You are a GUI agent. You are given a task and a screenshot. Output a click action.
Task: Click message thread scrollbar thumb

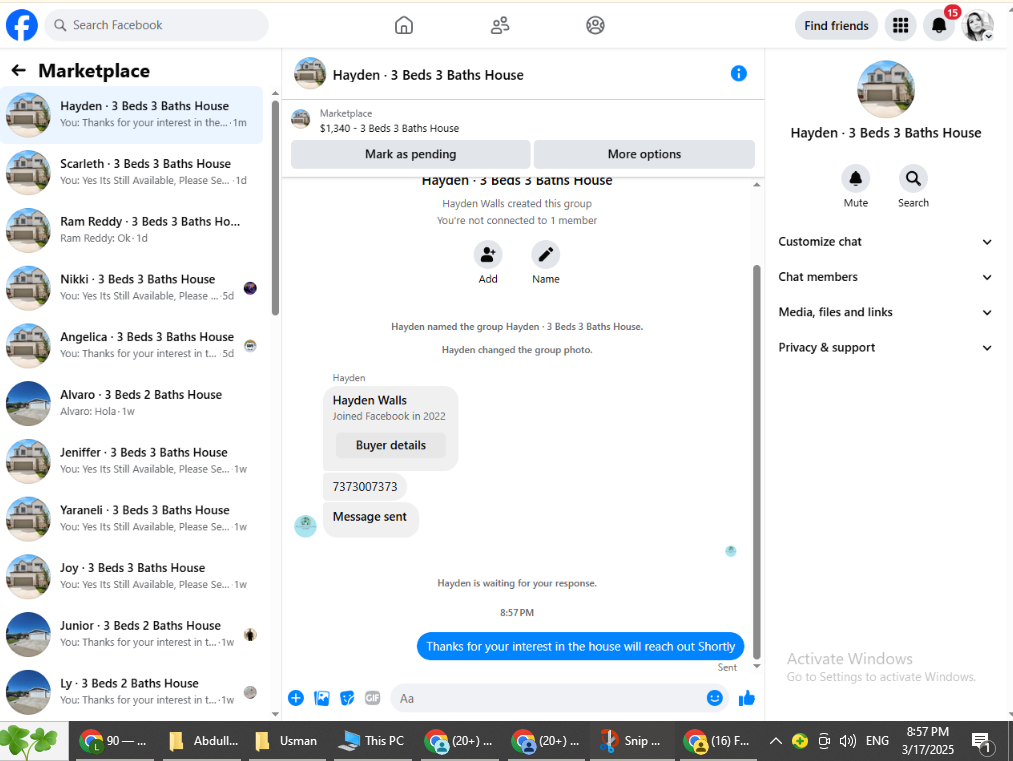757,462
